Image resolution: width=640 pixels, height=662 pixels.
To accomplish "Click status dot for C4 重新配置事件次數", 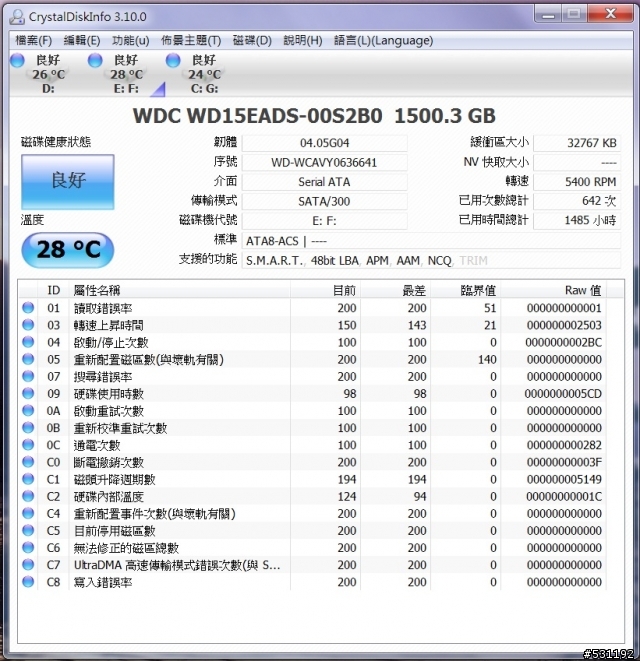I will 28,513.
